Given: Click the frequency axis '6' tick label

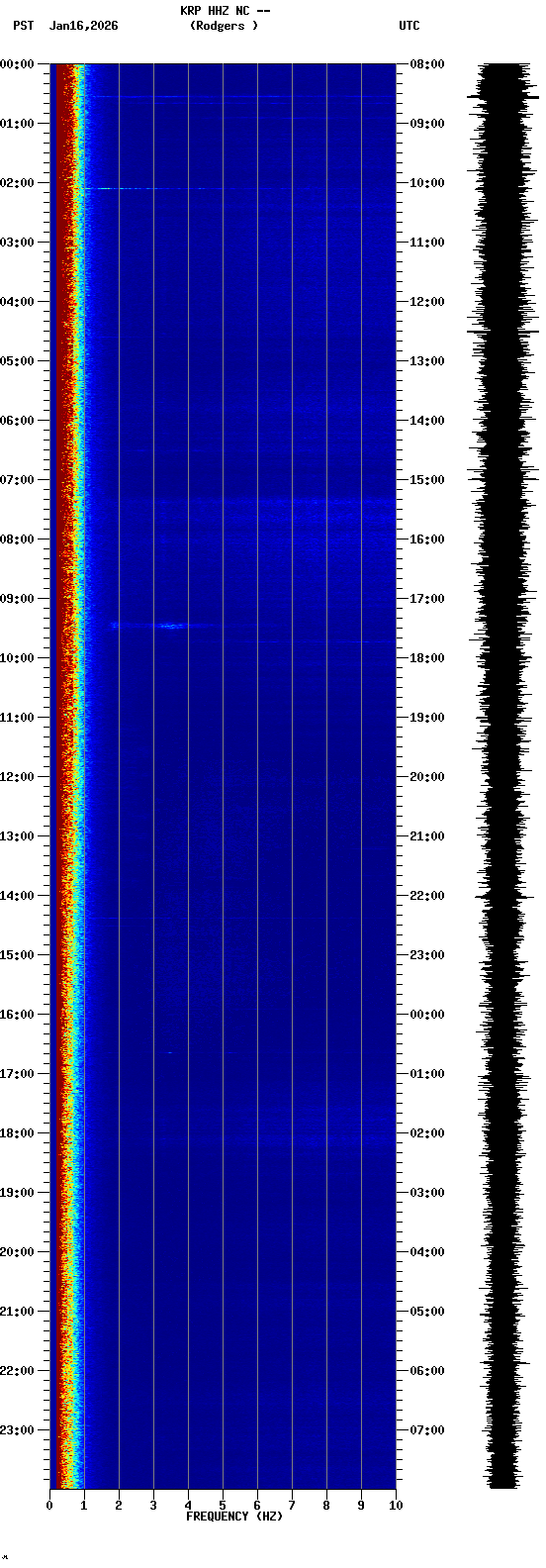Looking at the screenshot, I should pos(257,1506).
